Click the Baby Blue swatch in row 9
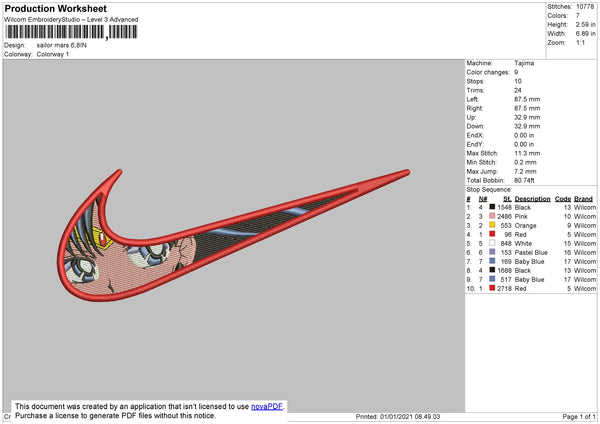 click(x=492, y=279)
